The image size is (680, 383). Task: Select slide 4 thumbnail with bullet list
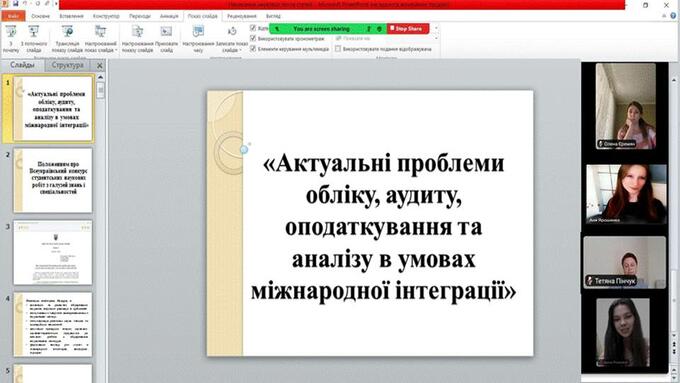tap(53, 324)
